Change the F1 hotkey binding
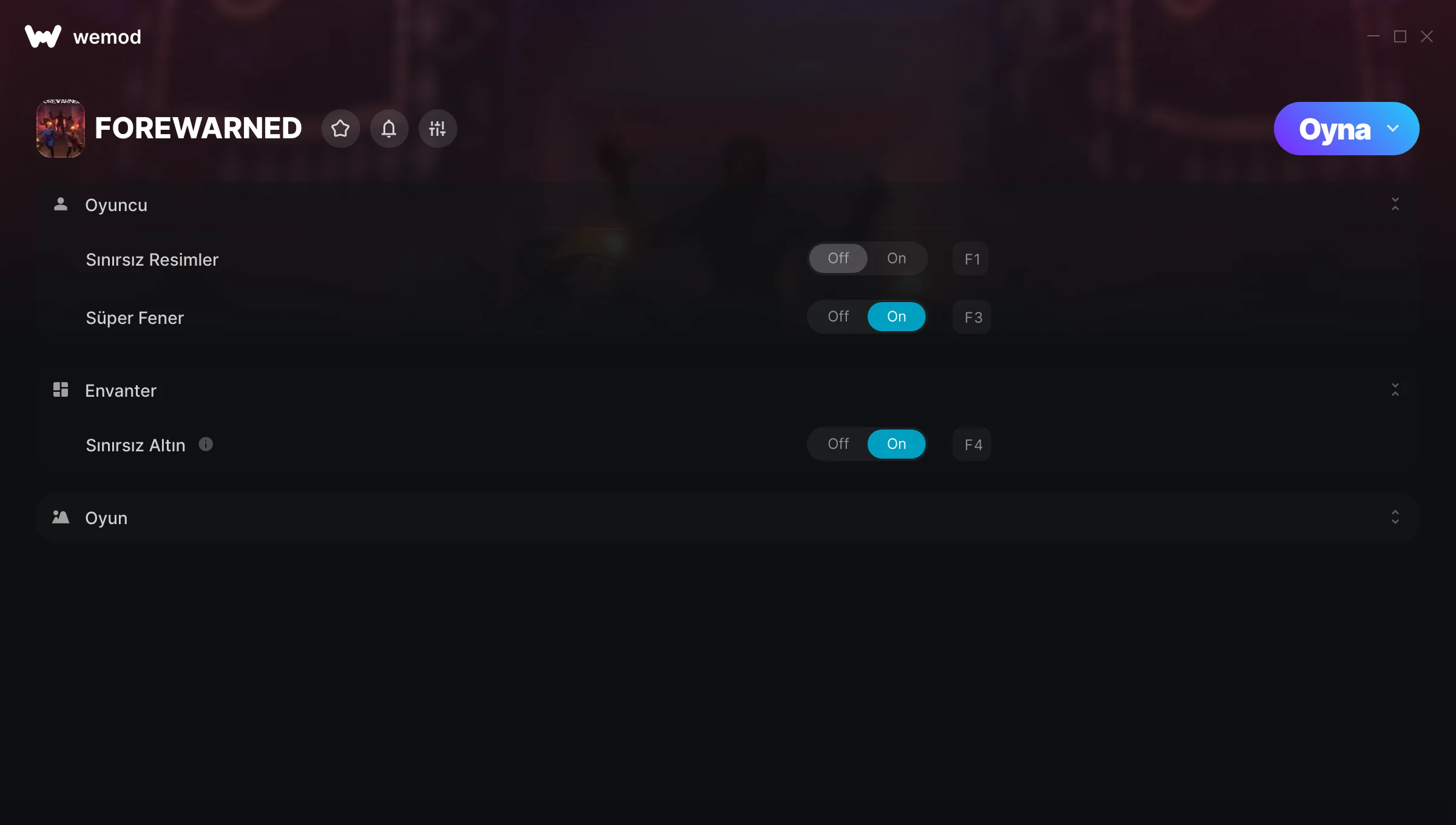Viewport: 1456px width, 825px height. point(971,259)
